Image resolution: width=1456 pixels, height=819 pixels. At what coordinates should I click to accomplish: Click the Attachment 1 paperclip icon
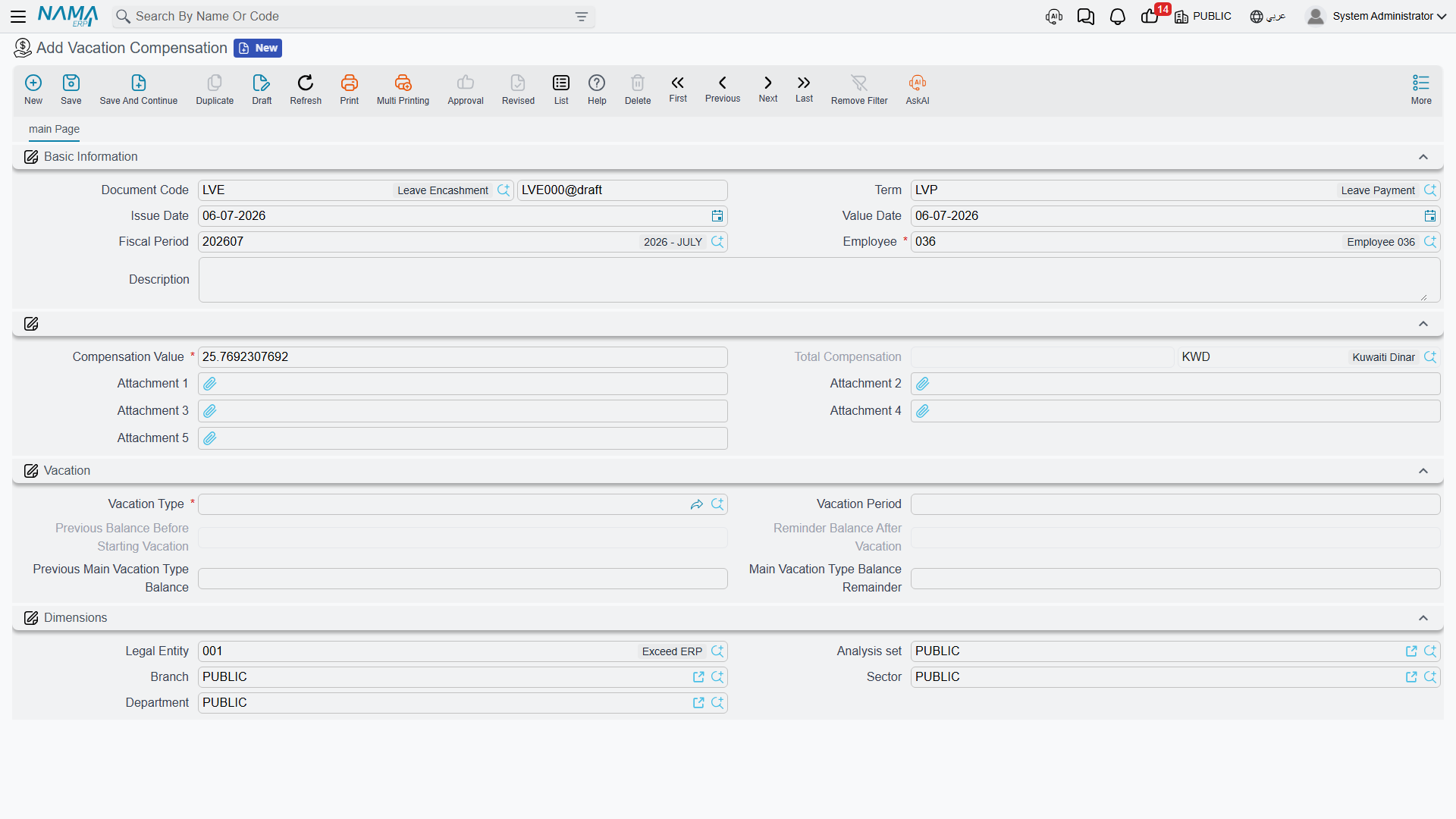pyautogui.click(x=210, y=384)
